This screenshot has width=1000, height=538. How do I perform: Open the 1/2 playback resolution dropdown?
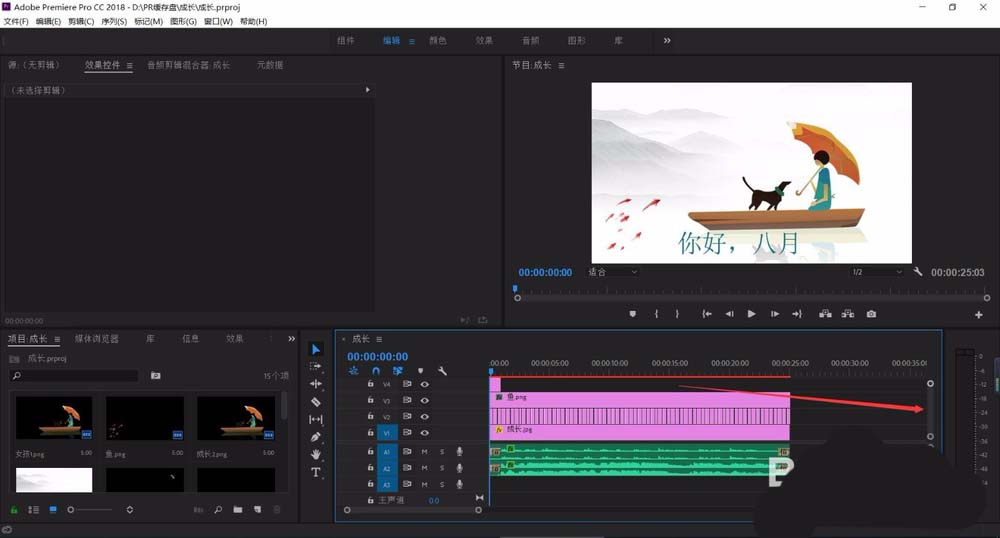click(x=877, y=272)
